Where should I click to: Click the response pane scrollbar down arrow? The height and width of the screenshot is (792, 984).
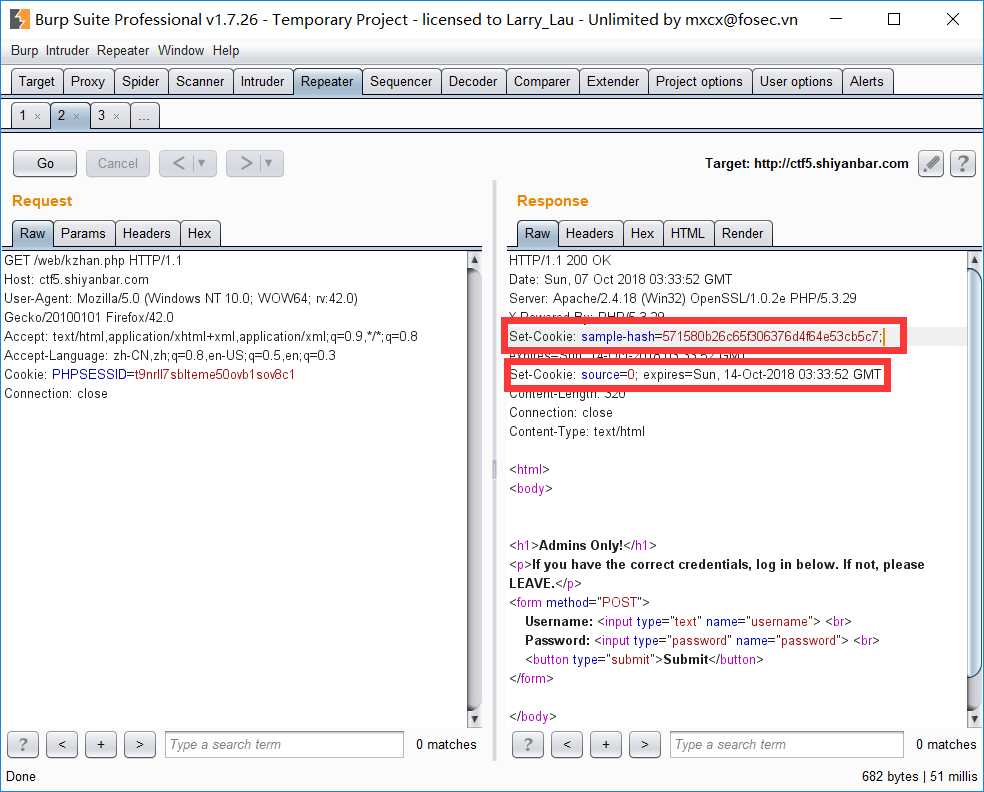[x=975, y=718]
